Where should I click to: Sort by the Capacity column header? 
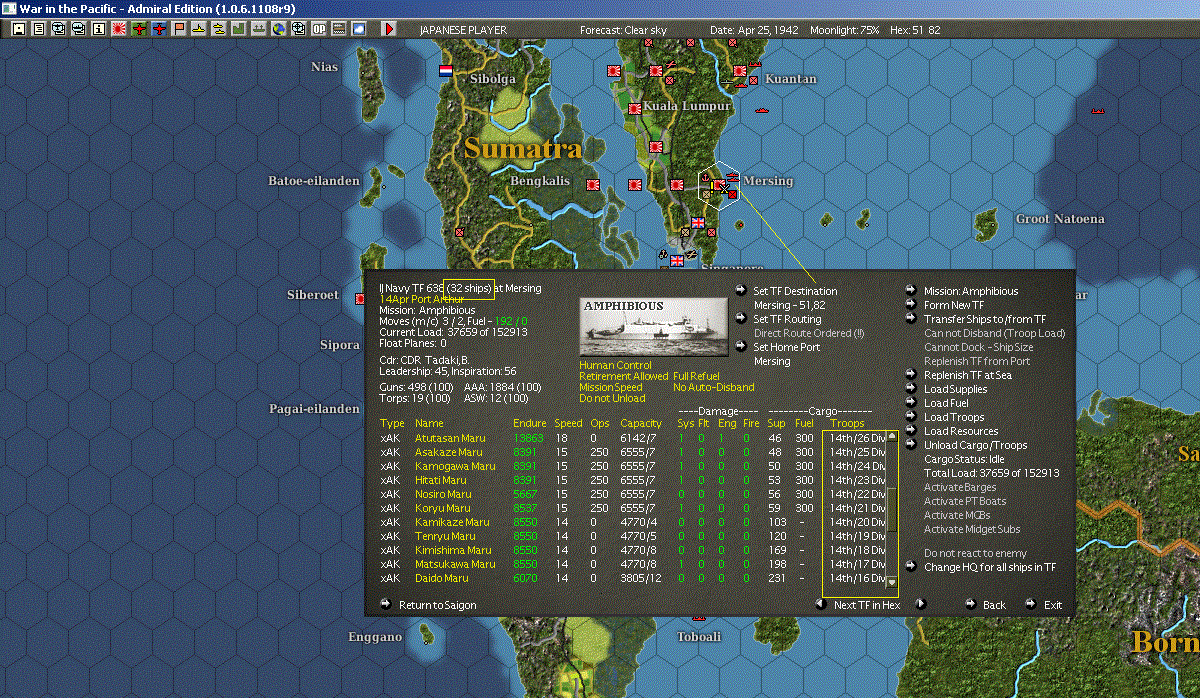641,424
